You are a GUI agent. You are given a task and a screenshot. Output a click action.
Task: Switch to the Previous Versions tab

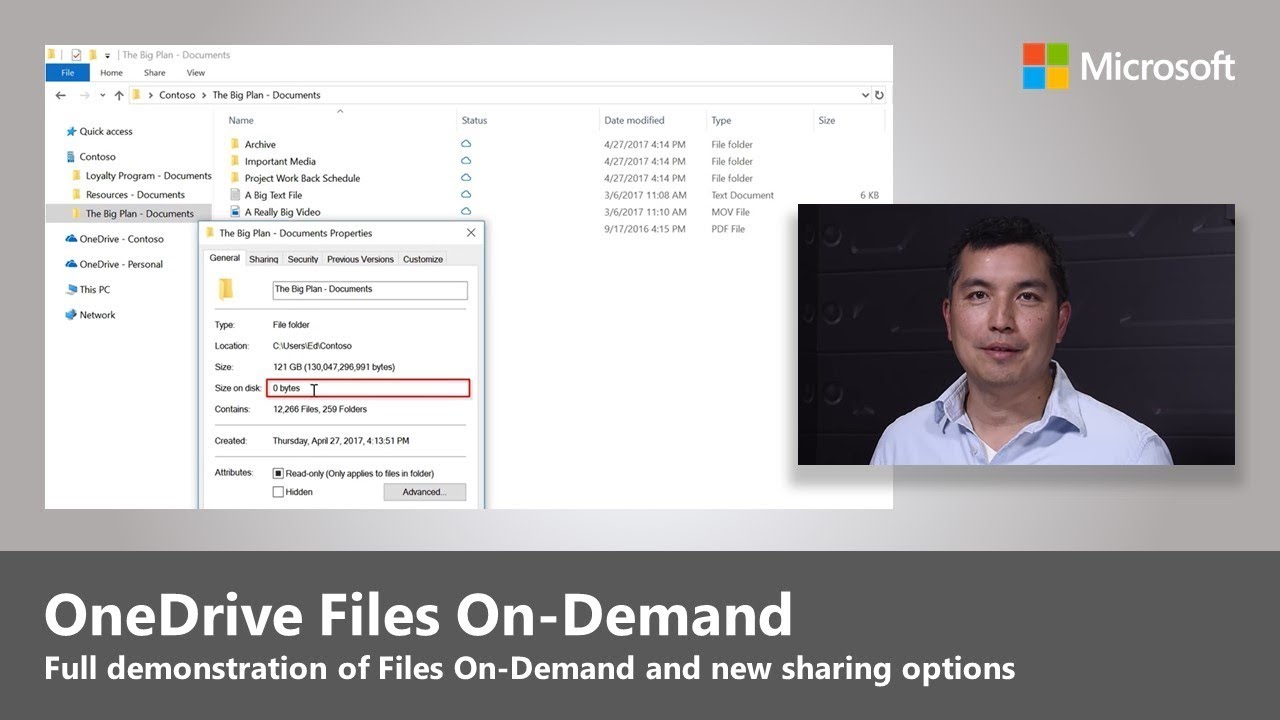tap(360, 259)
